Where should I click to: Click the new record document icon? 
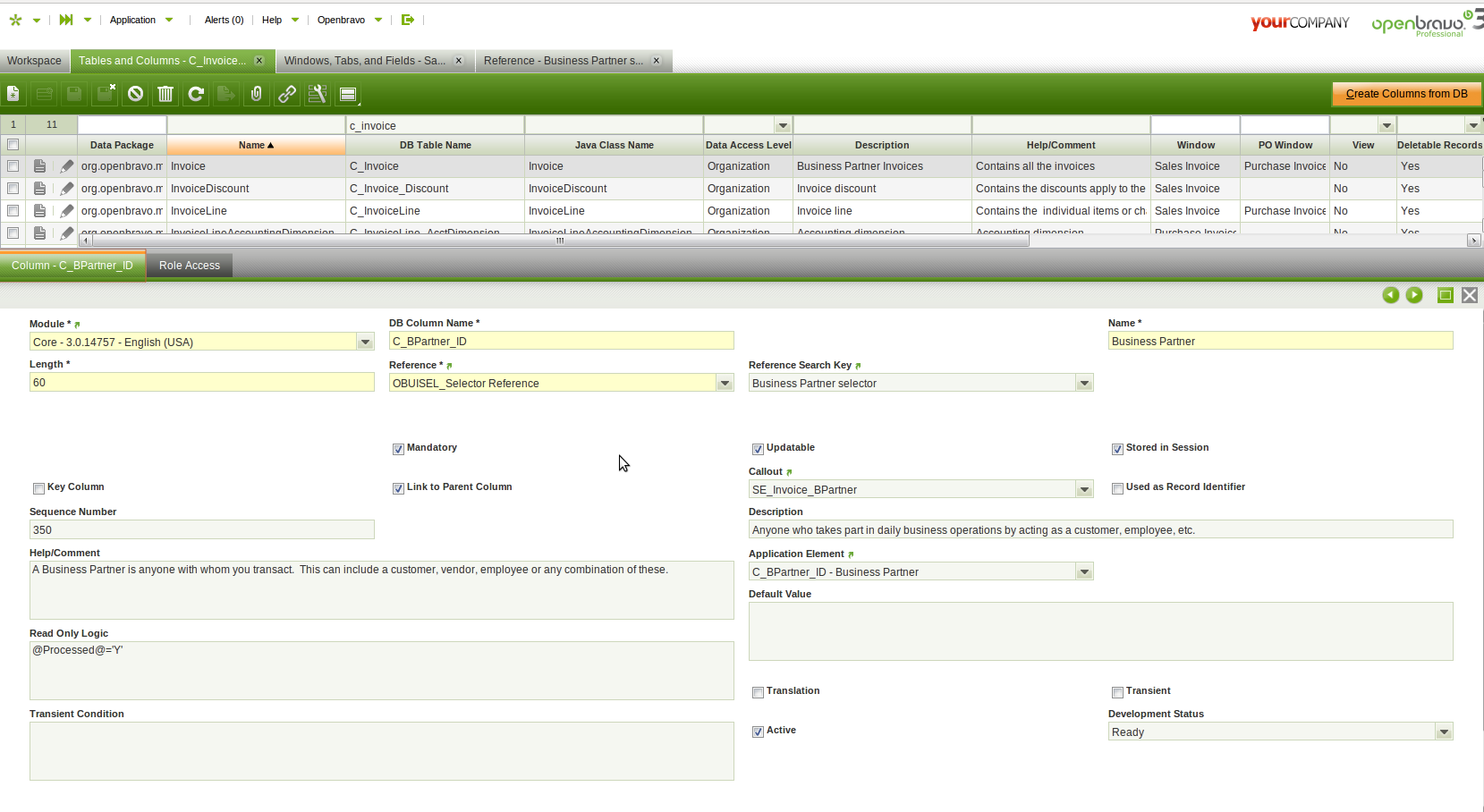(x=13, y=94)
